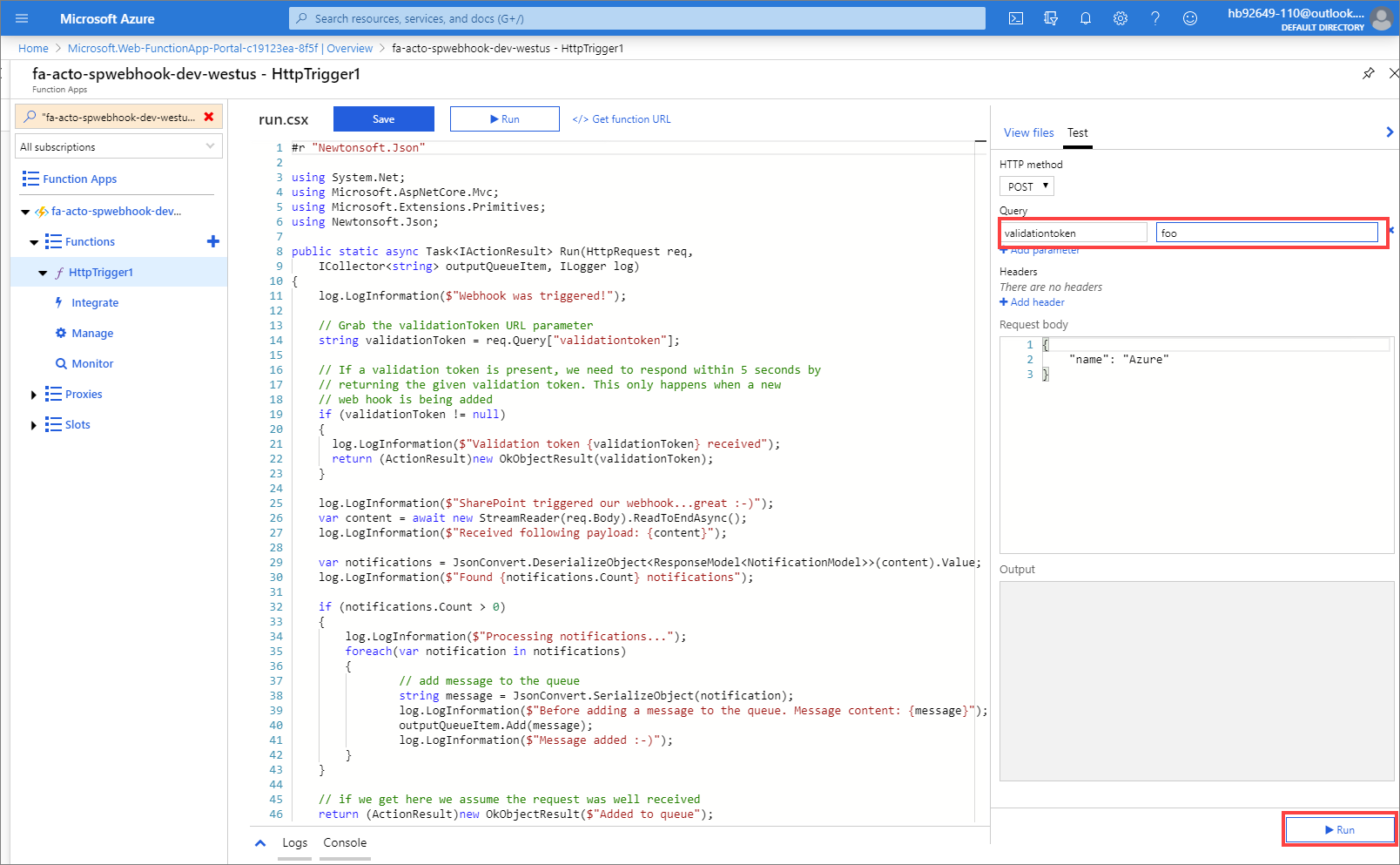
Task: Click the function app filter search field
Action: tap(118, 117)
